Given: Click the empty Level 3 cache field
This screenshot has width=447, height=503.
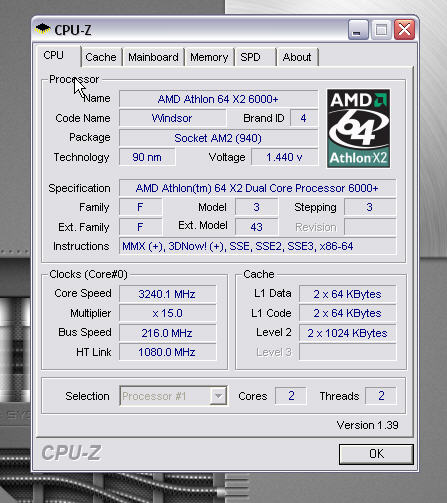Looking at the screenshot, I should [348, 352].
